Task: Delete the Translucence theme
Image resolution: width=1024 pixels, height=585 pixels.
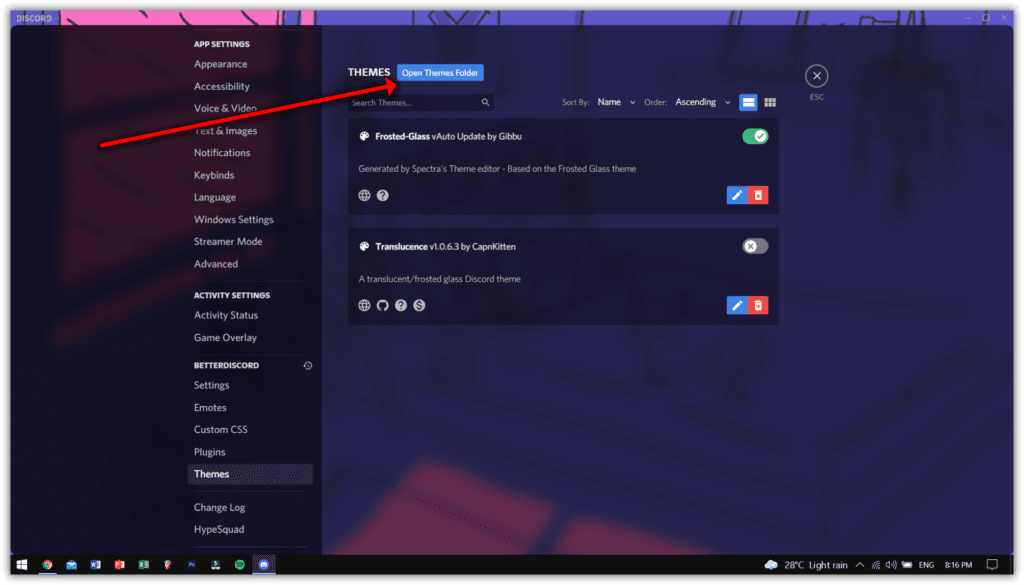Action: tap(758, 305)
